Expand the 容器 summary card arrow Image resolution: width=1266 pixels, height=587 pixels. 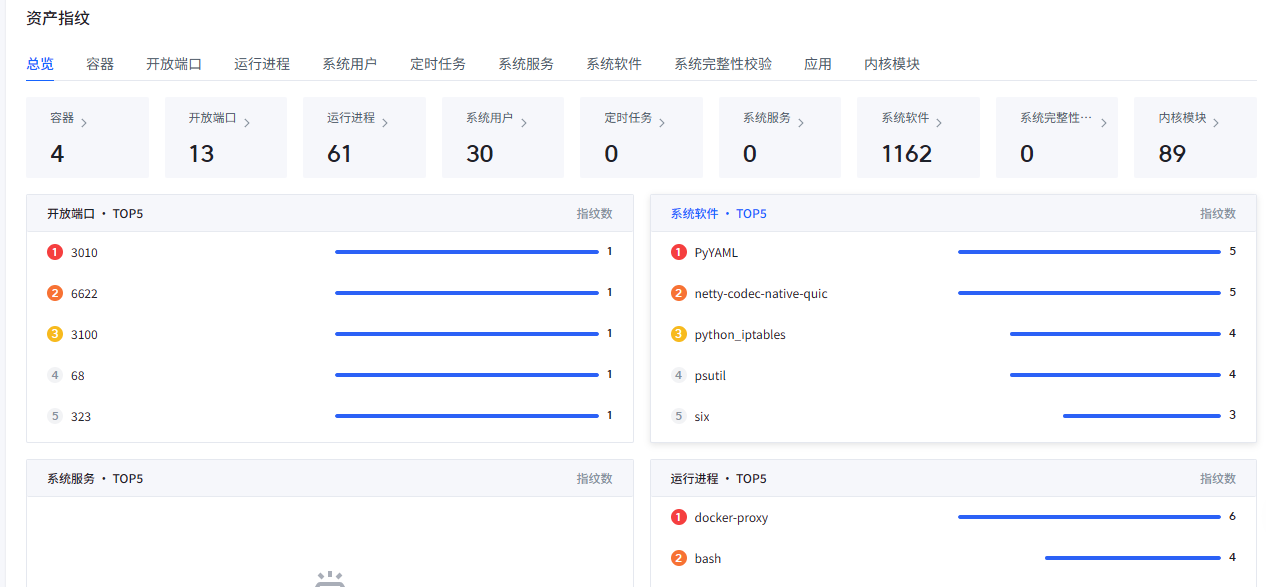(84, 123)
